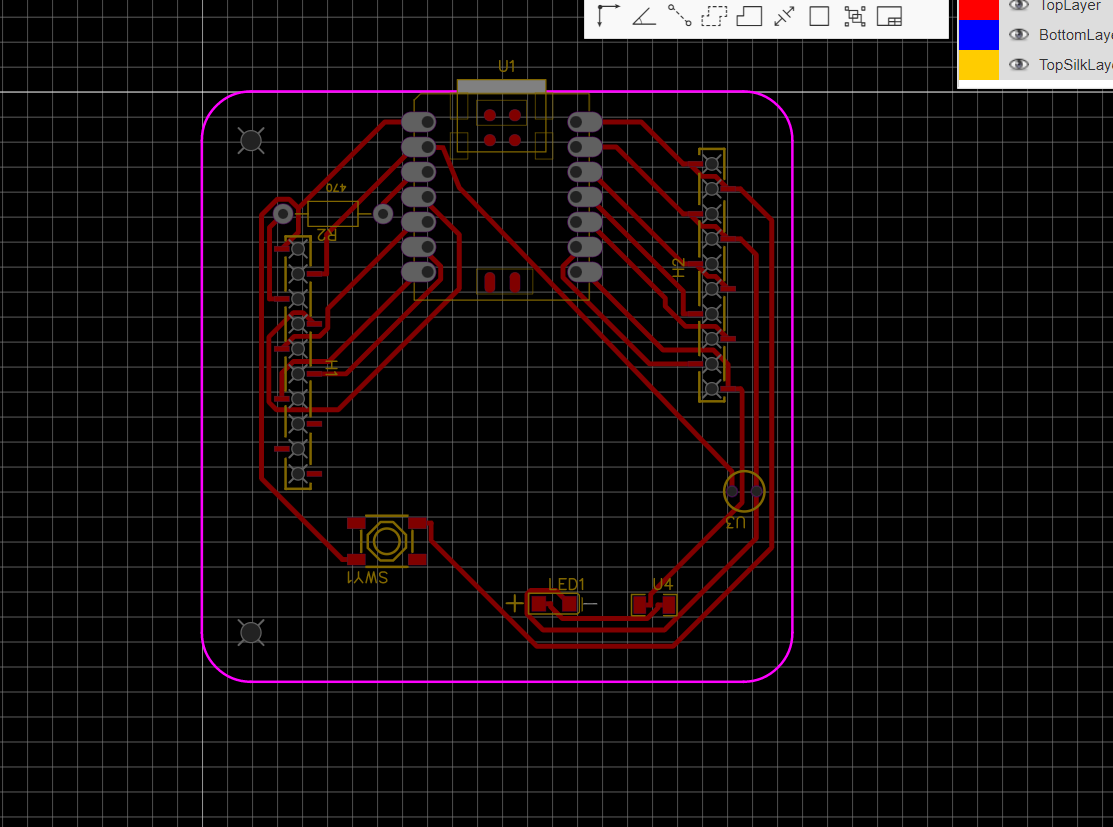Click the left pad of resistor R2

(x=283, y=213)
